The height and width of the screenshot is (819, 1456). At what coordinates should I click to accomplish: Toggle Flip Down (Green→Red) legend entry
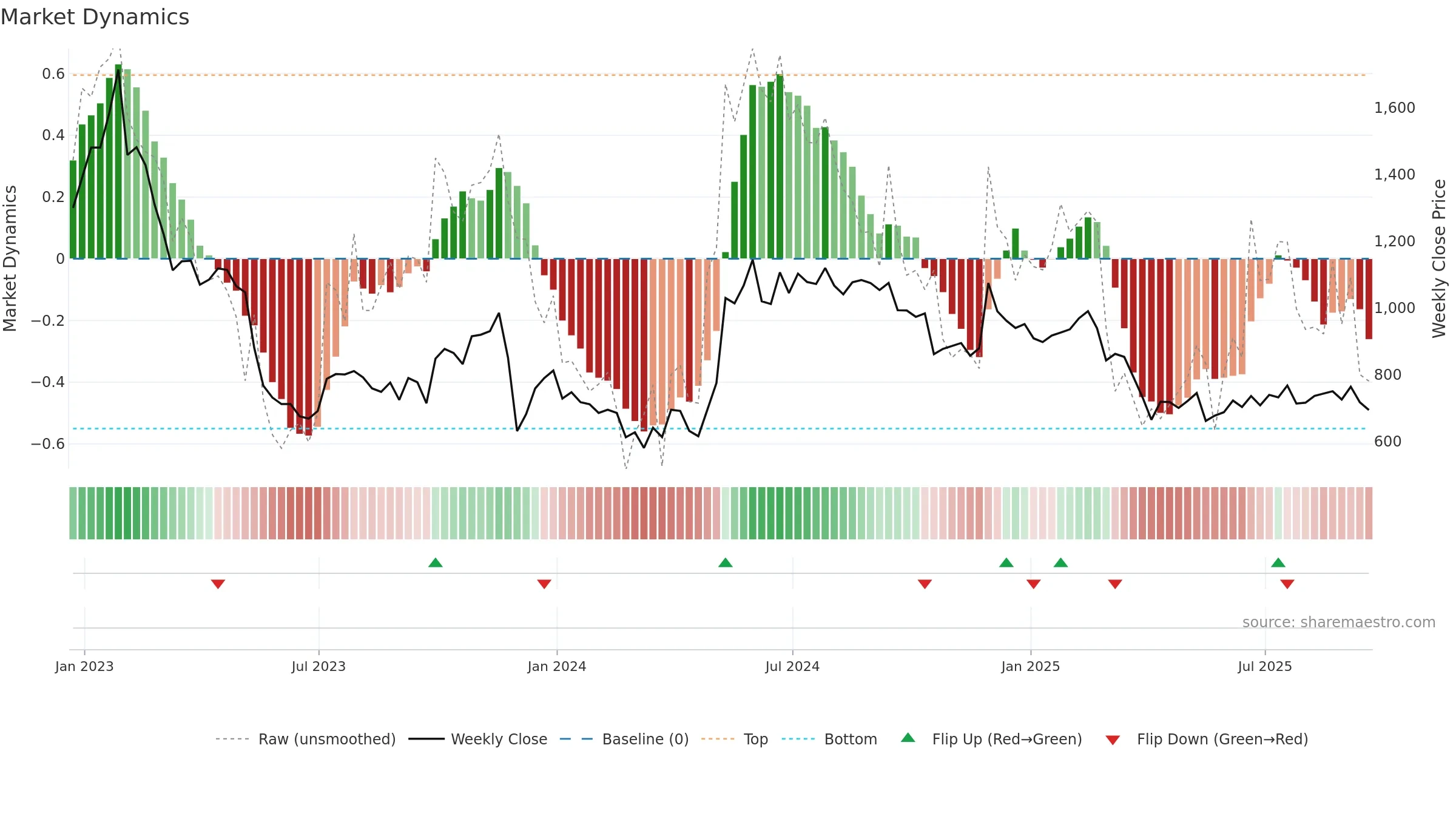1207,739
